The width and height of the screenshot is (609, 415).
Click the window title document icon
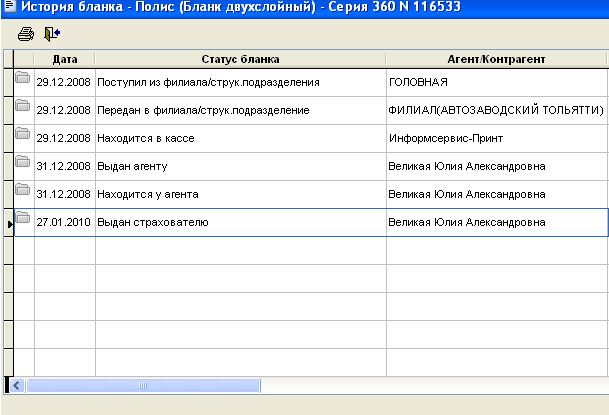pyautogui.click(x=9, y=6)
